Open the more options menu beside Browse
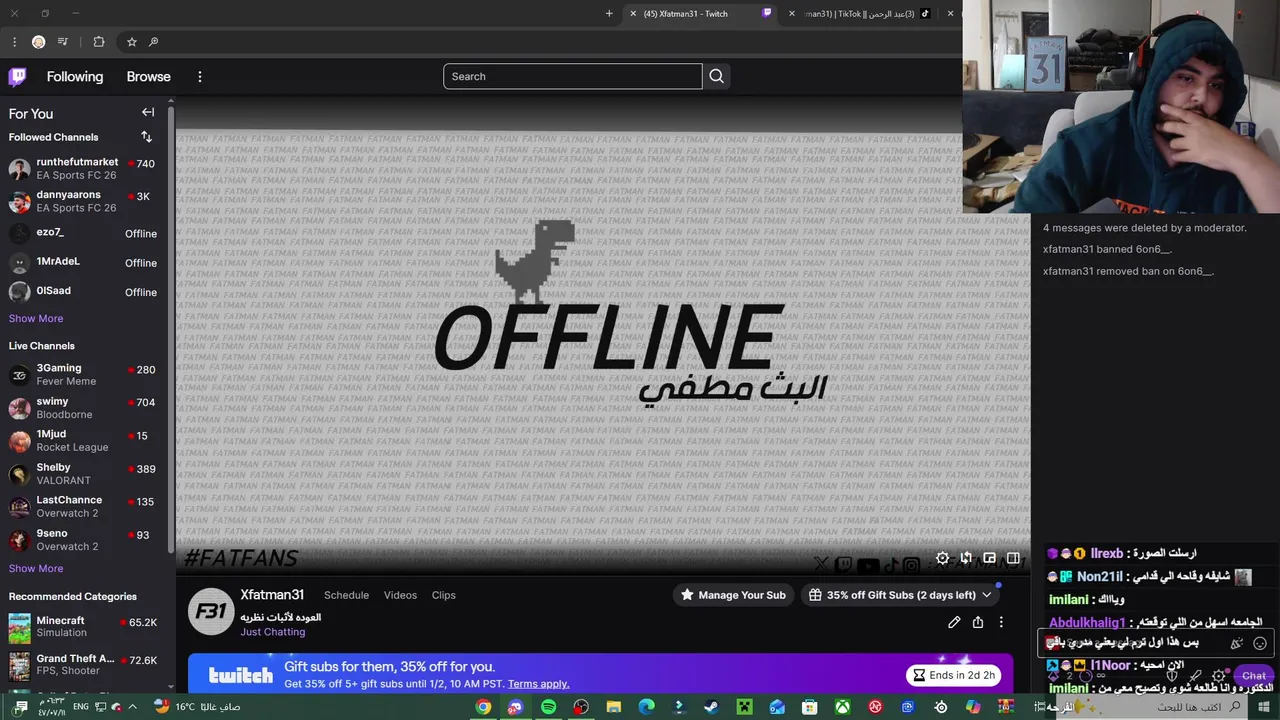Viewport: 1280px width, 720px height. click(200, 77)
